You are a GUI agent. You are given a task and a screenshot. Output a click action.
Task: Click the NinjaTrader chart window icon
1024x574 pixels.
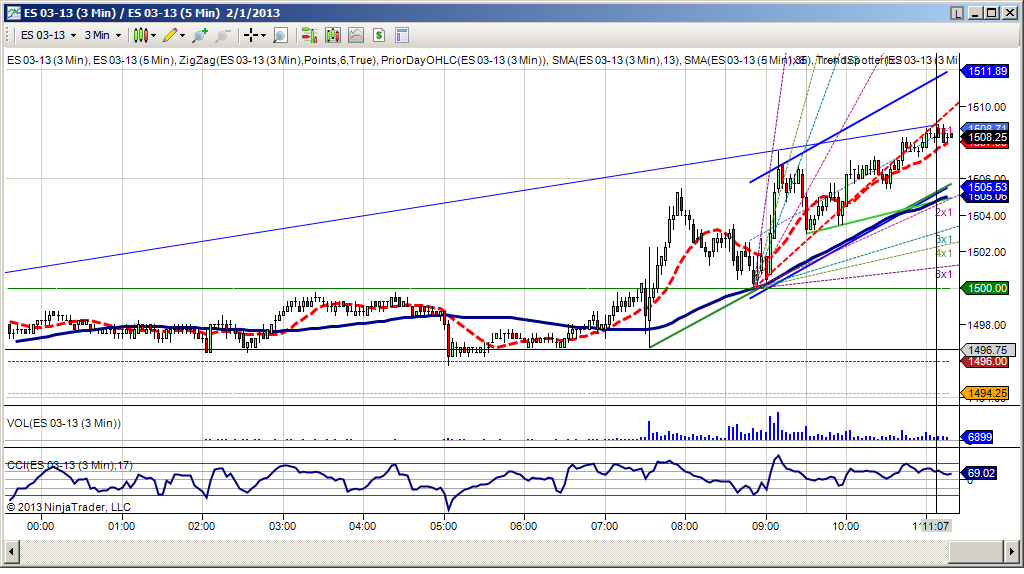(x=13, y=12)
